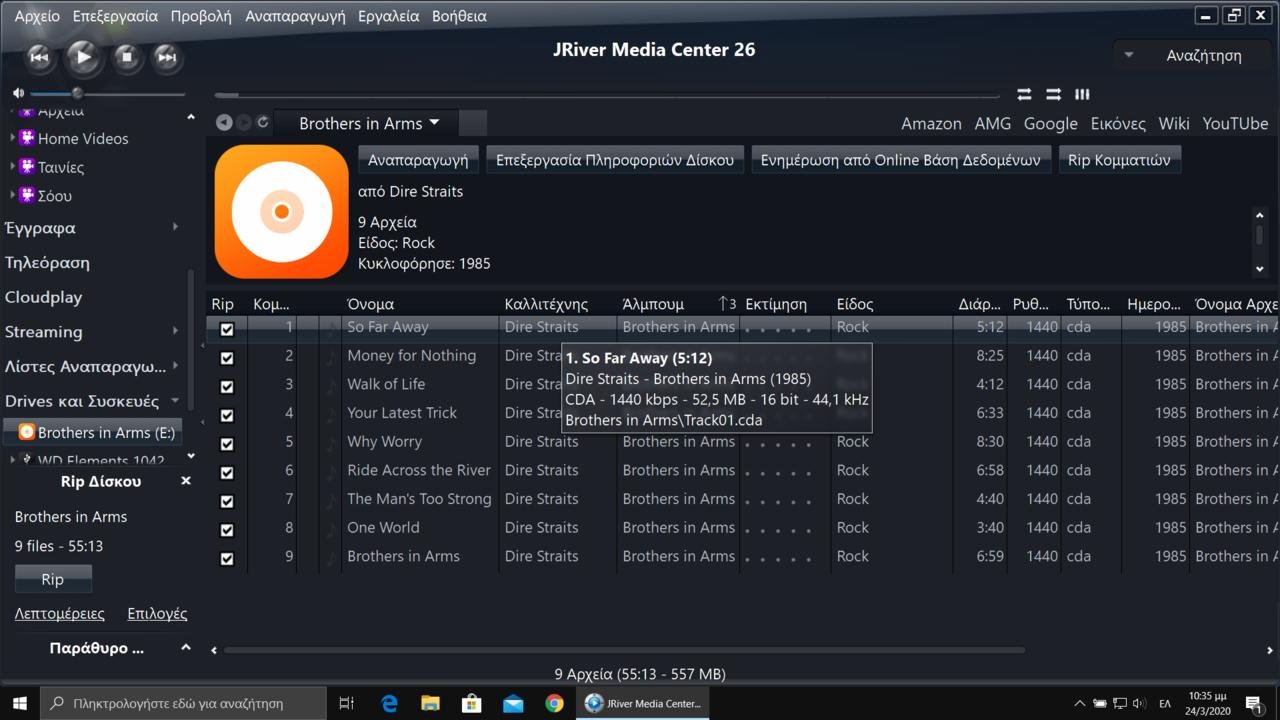Click the Rip Κομματιών button
Viewport: 1280px width, 720px height.
(1119, 160)
